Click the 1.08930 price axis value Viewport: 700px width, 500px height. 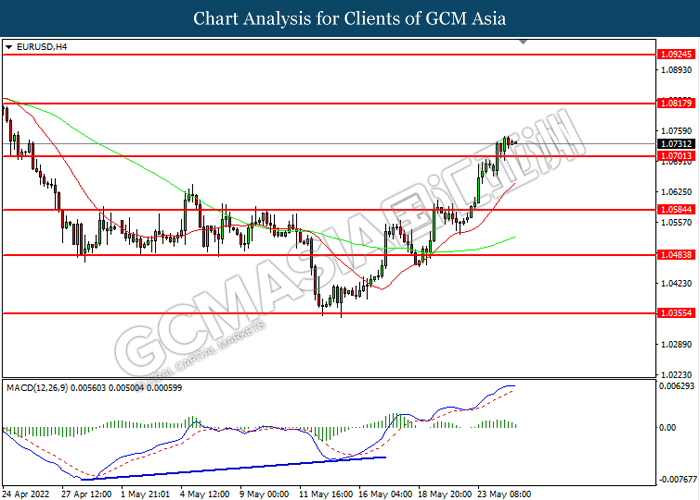(676, 70)
